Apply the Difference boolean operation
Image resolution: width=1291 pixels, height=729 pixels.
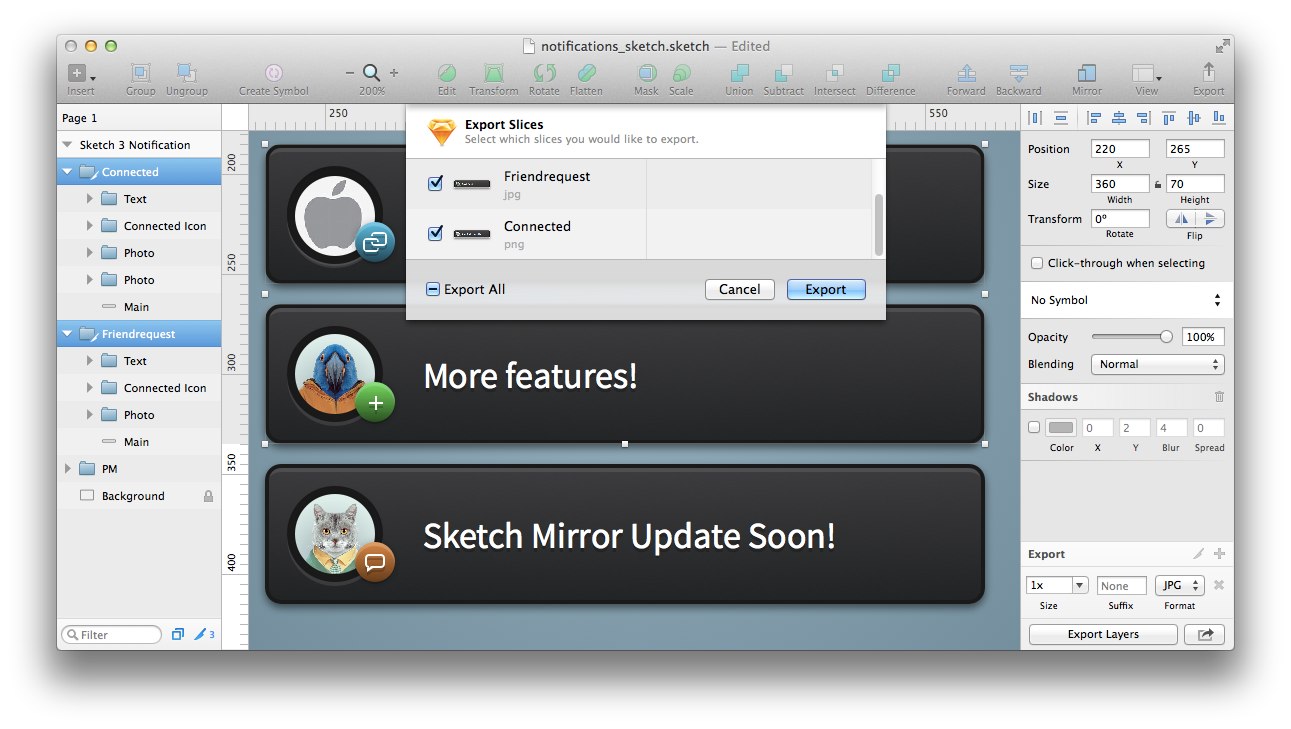click(x=890, y=73)
